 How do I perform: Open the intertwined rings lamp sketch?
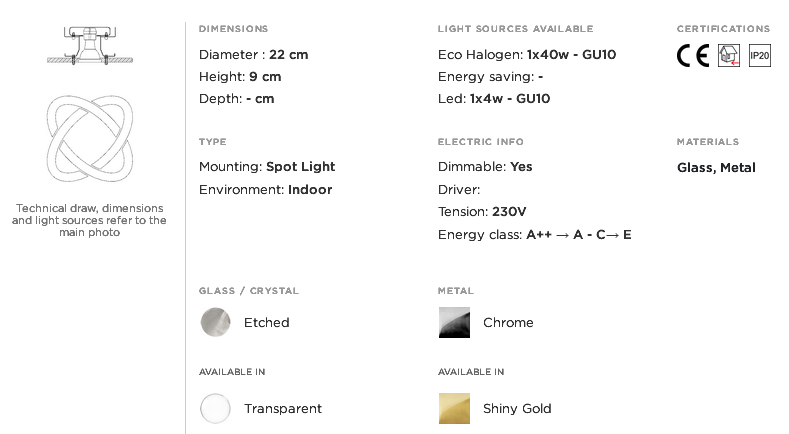tap(90, 138)
